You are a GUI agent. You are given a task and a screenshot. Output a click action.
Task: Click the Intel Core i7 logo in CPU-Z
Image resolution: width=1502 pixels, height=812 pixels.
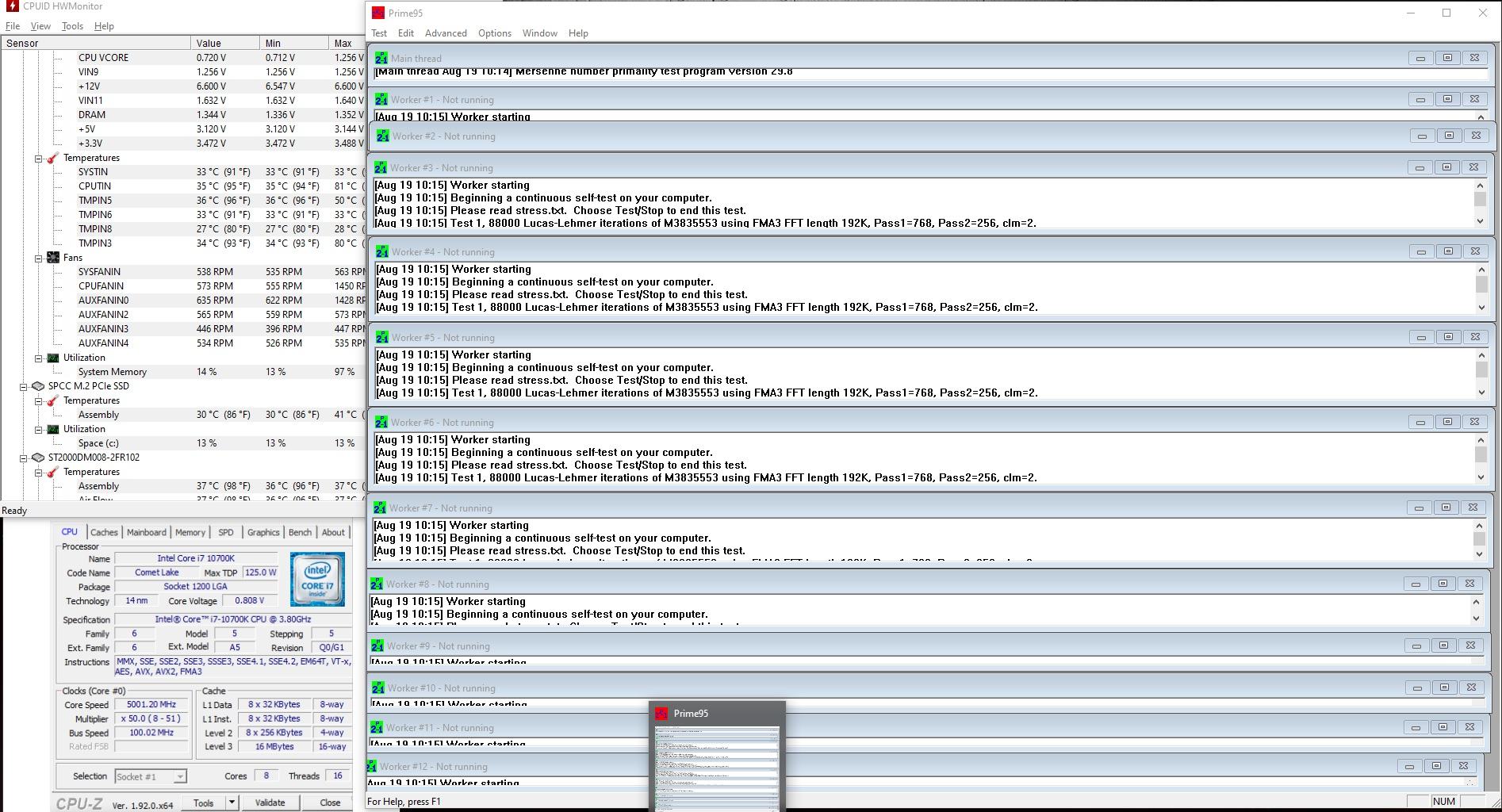tap(317, 579)
